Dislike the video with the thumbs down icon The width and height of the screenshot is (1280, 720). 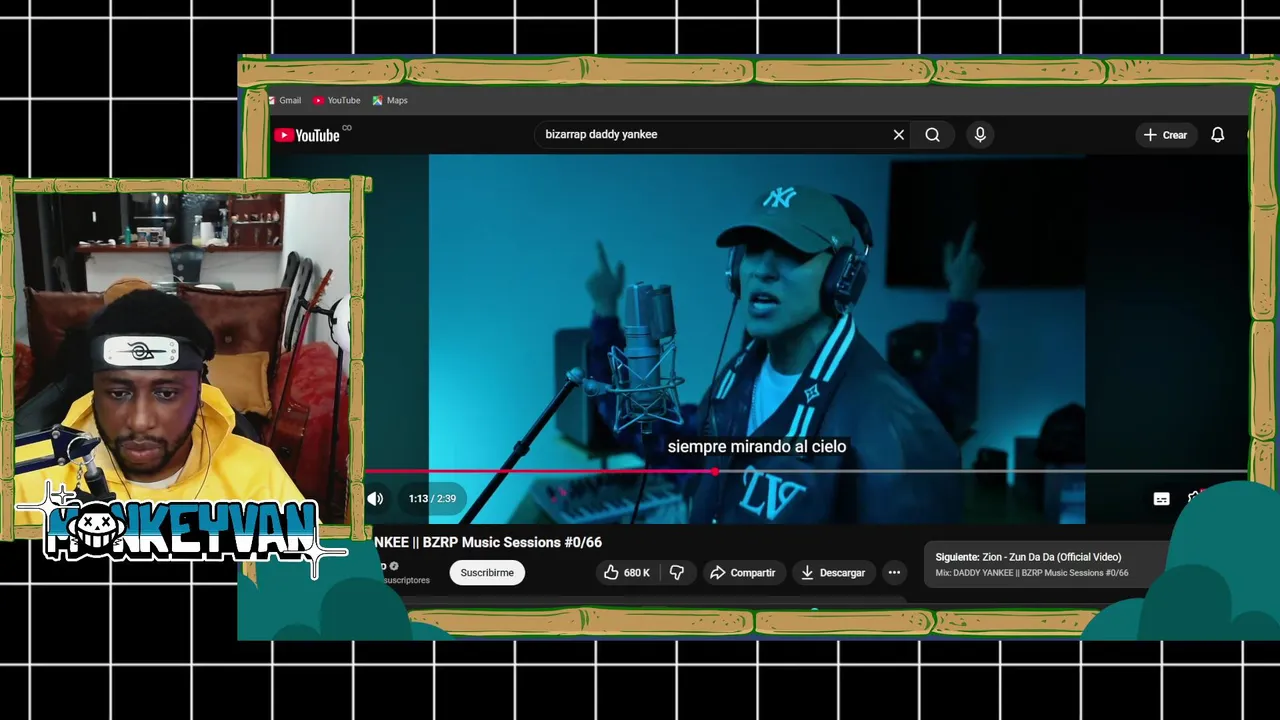point(677,573)
